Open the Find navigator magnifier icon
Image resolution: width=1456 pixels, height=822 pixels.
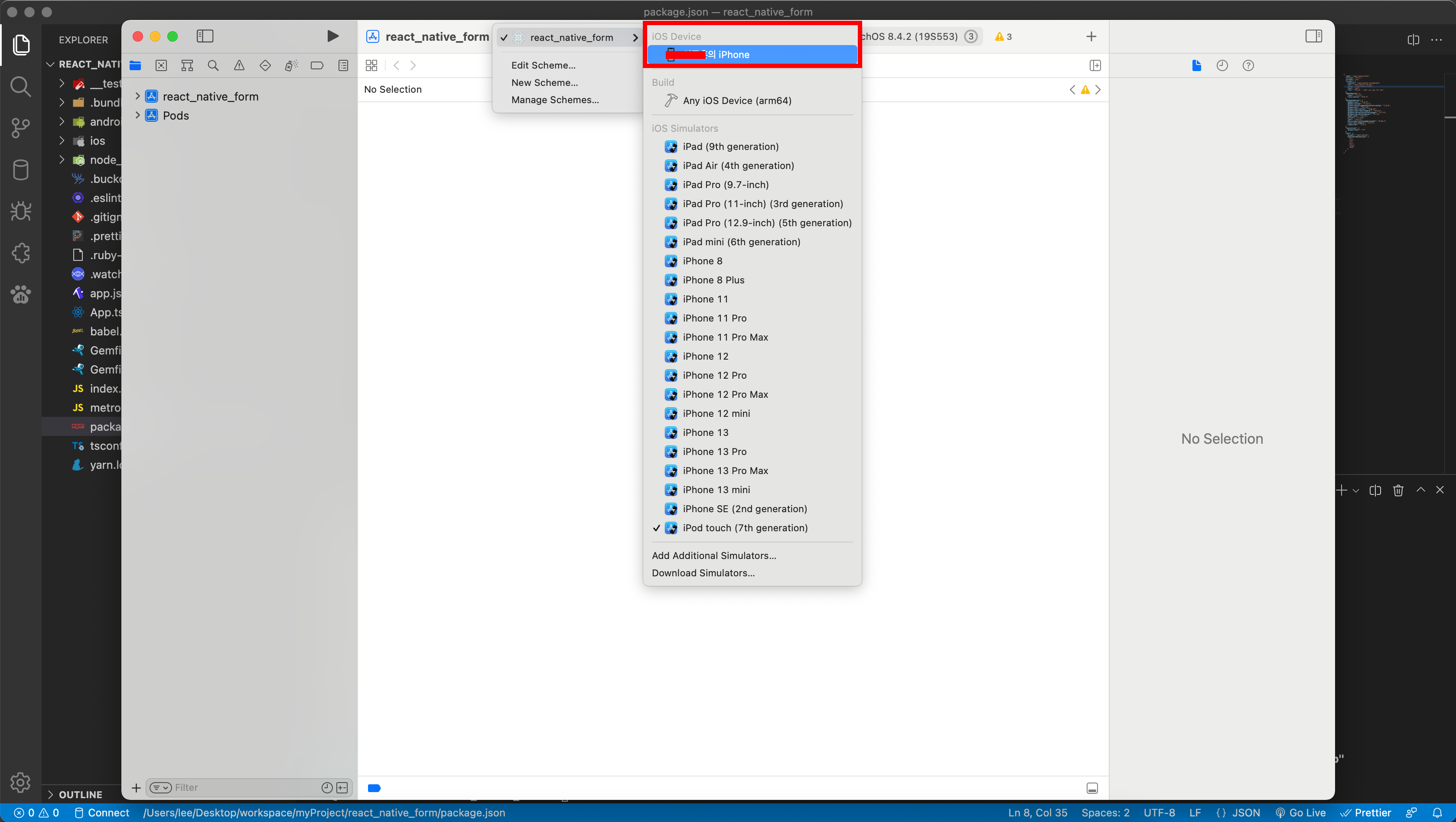point(213,65)
